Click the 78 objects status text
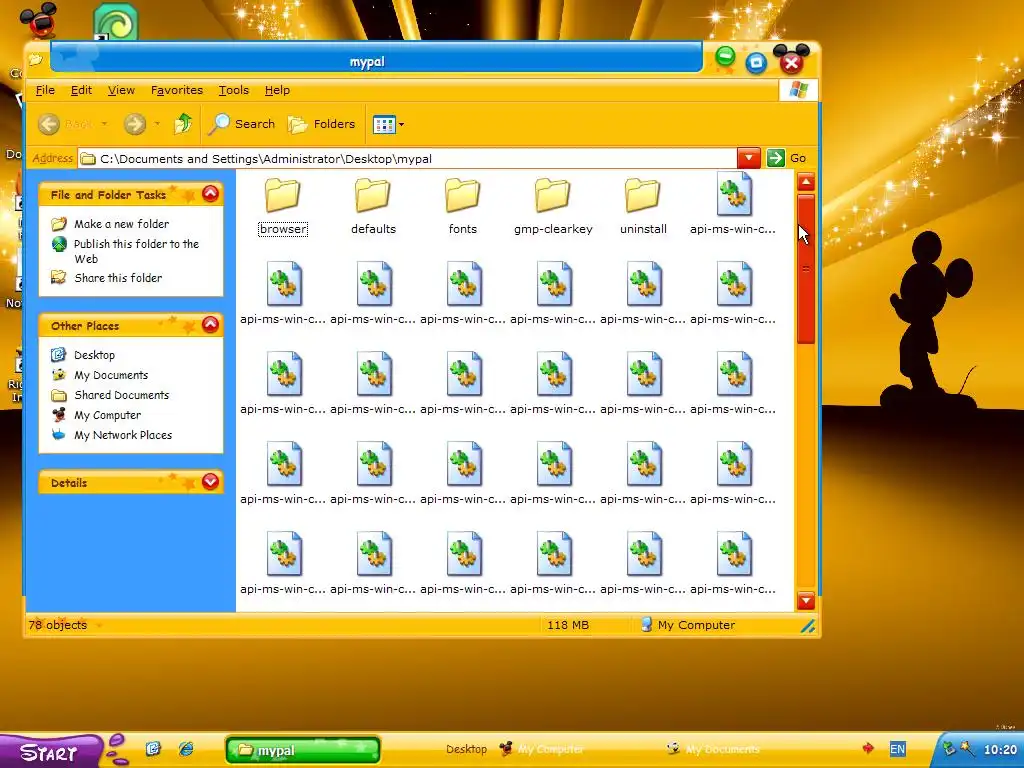This screenshot has height=768, width=1024. pos(57,625)
